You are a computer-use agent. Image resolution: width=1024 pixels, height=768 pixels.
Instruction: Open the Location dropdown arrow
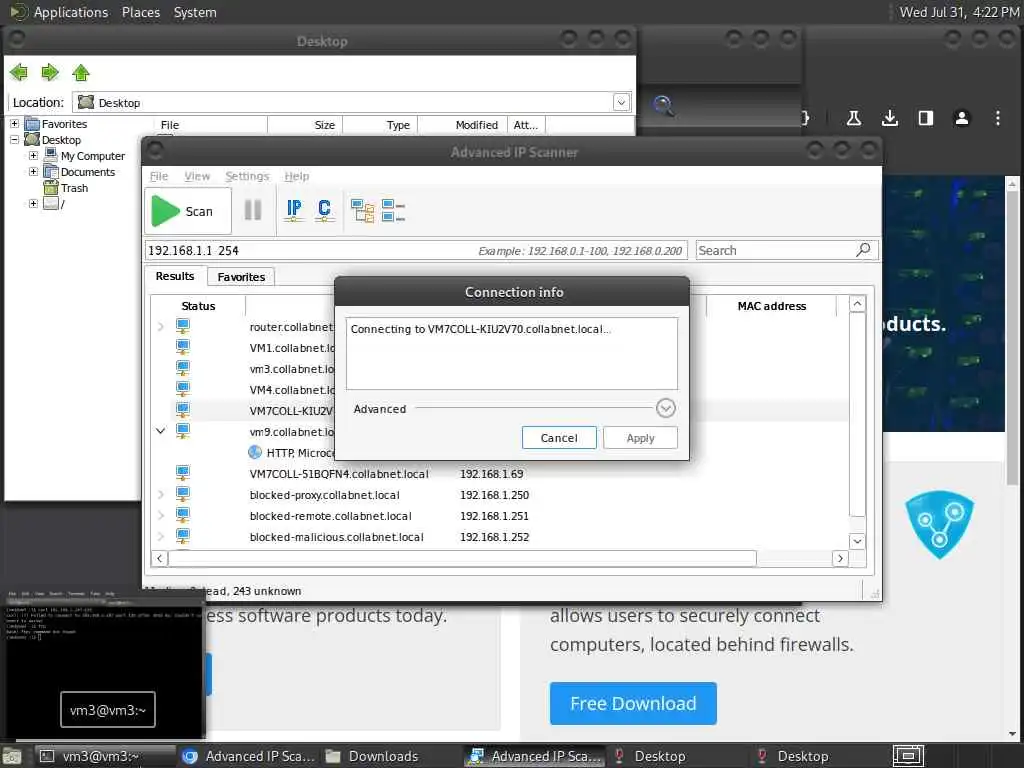621,103
